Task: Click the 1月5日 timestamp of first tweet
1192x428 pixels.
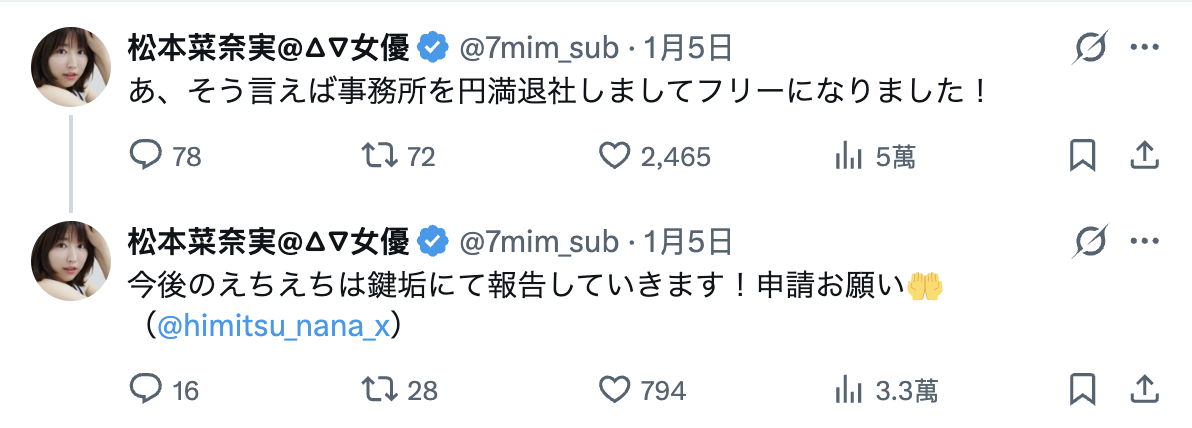Action: pyautogui.click(x=691, y=47)
